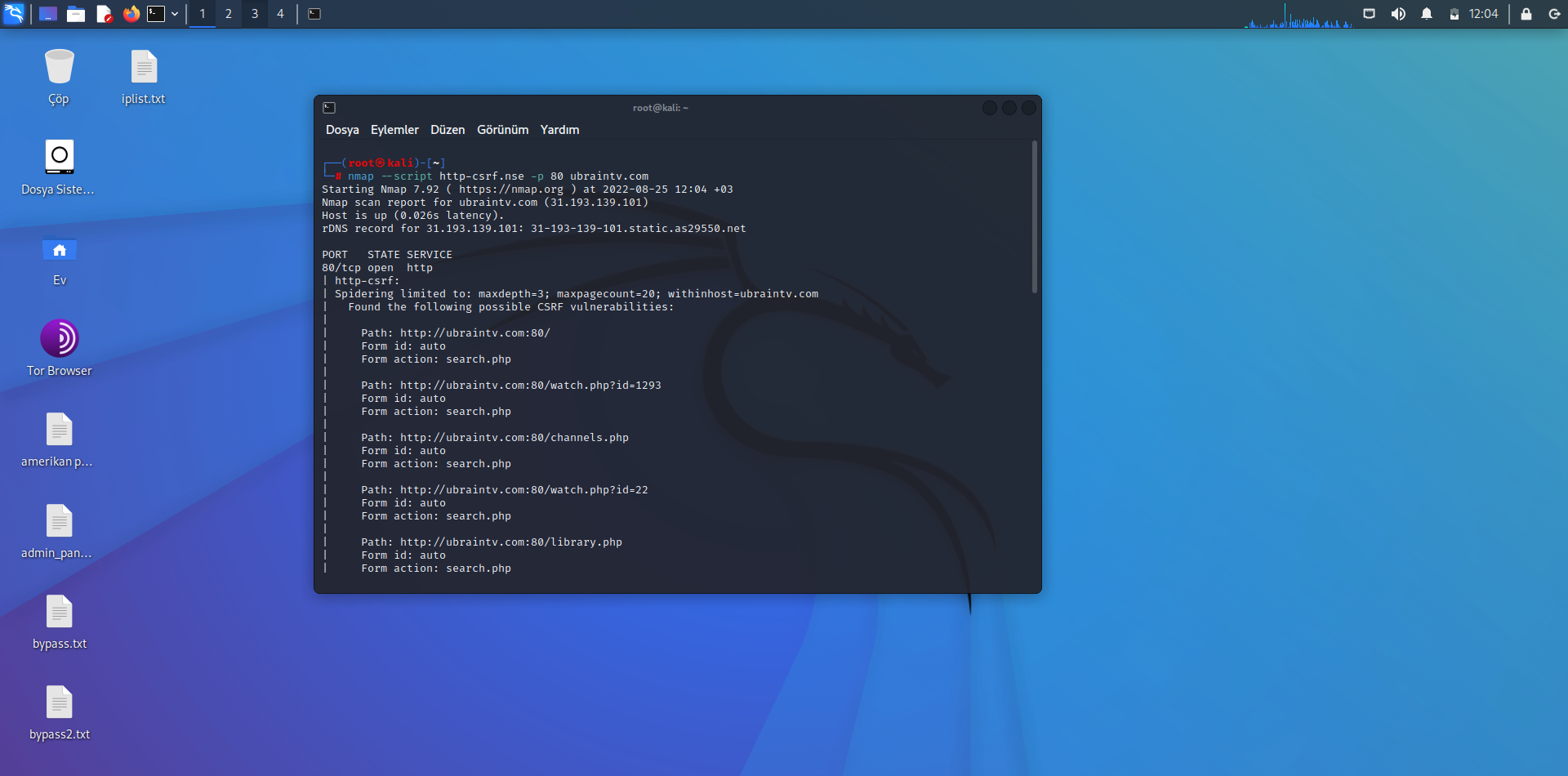The image size is (1568, 776).
Task: Click the watch.php?id=22 path line
Action: (x=505, y=490)
